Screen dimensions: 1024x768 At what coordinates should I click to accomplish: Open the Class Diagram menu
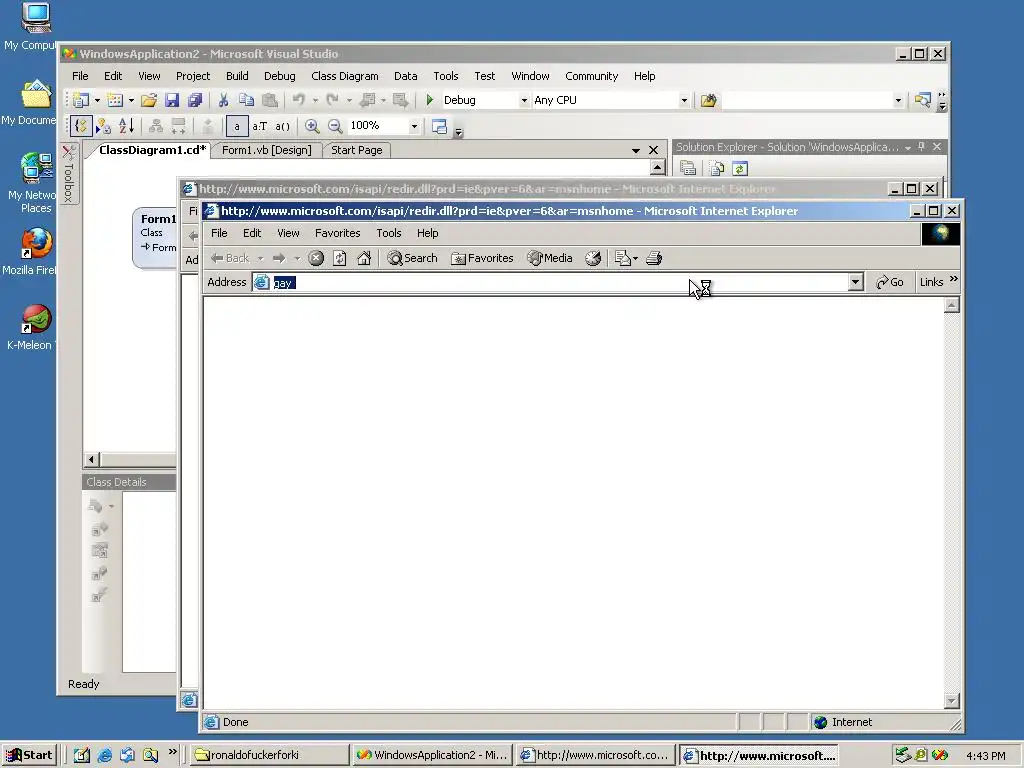(x=345, y=76)
